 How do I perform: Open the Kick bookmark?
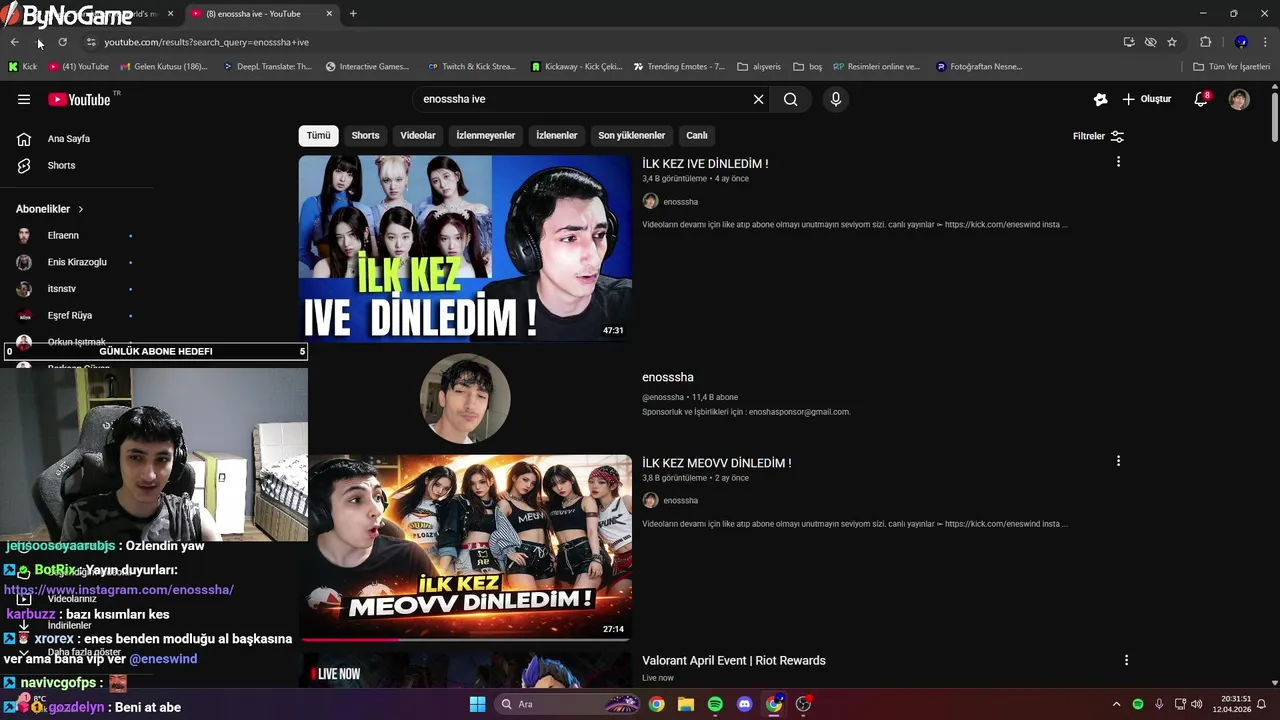[x=22, y=67]
